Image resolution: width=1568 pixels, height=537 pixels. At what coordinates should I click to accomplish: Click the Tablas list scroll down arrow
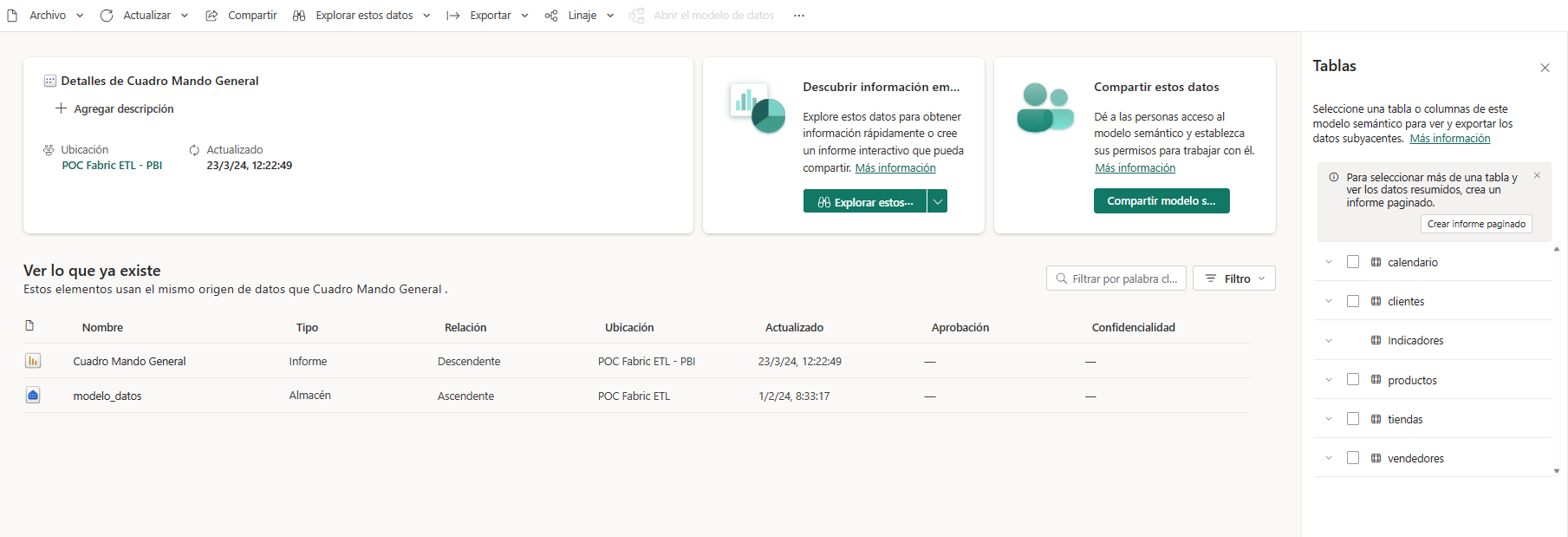pyautogui.click(x=1557, y=471)
